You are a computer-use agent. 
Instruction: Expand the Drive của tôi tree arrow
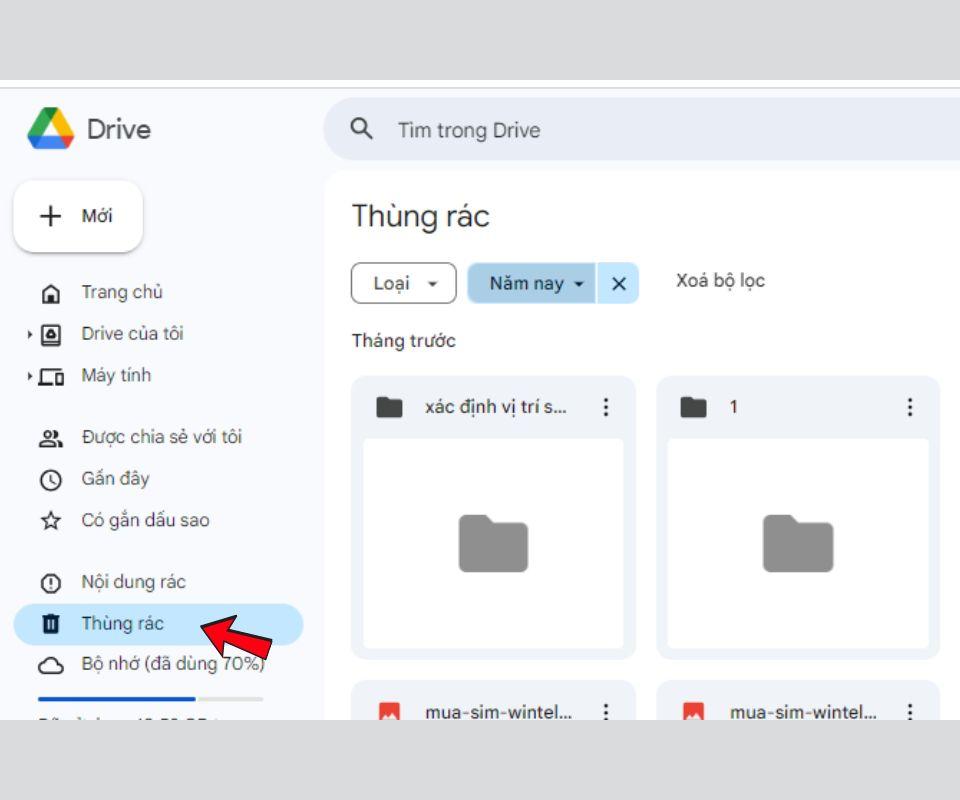(x=30, y=335)
